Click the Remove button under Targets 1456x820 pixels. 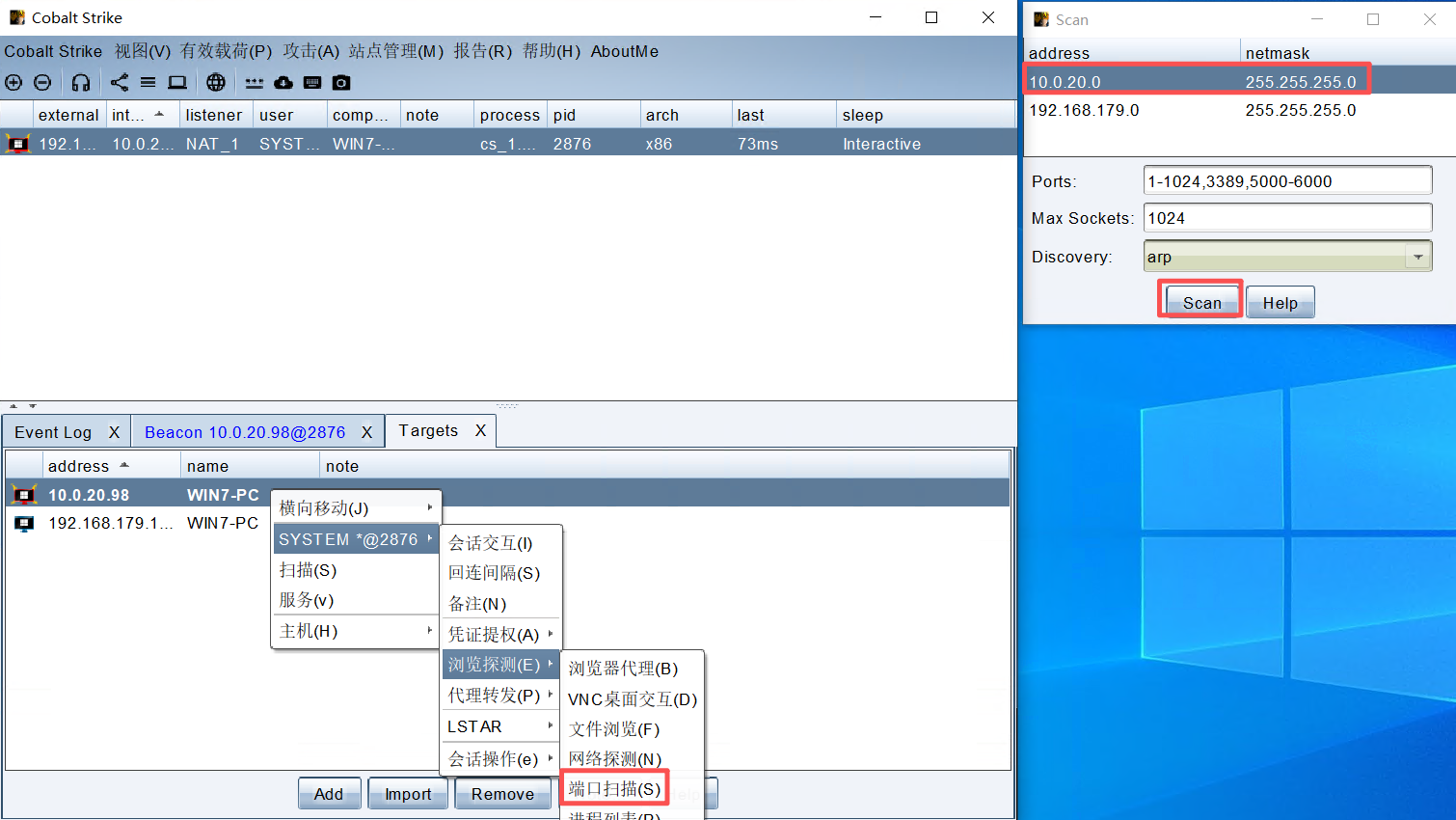point(502,794)
